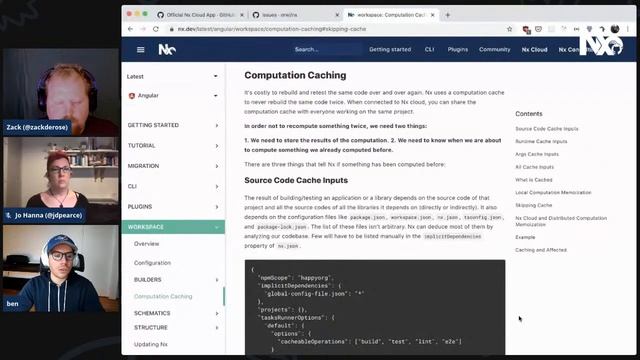The height and width of the screenshot is (360, 640).
Task: Open Plugins in top navigation
Action: [458, 49]
